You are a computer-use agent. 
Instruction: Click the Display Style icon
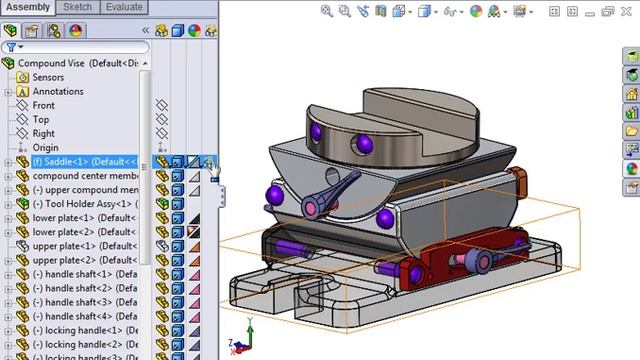pos(424,11)
